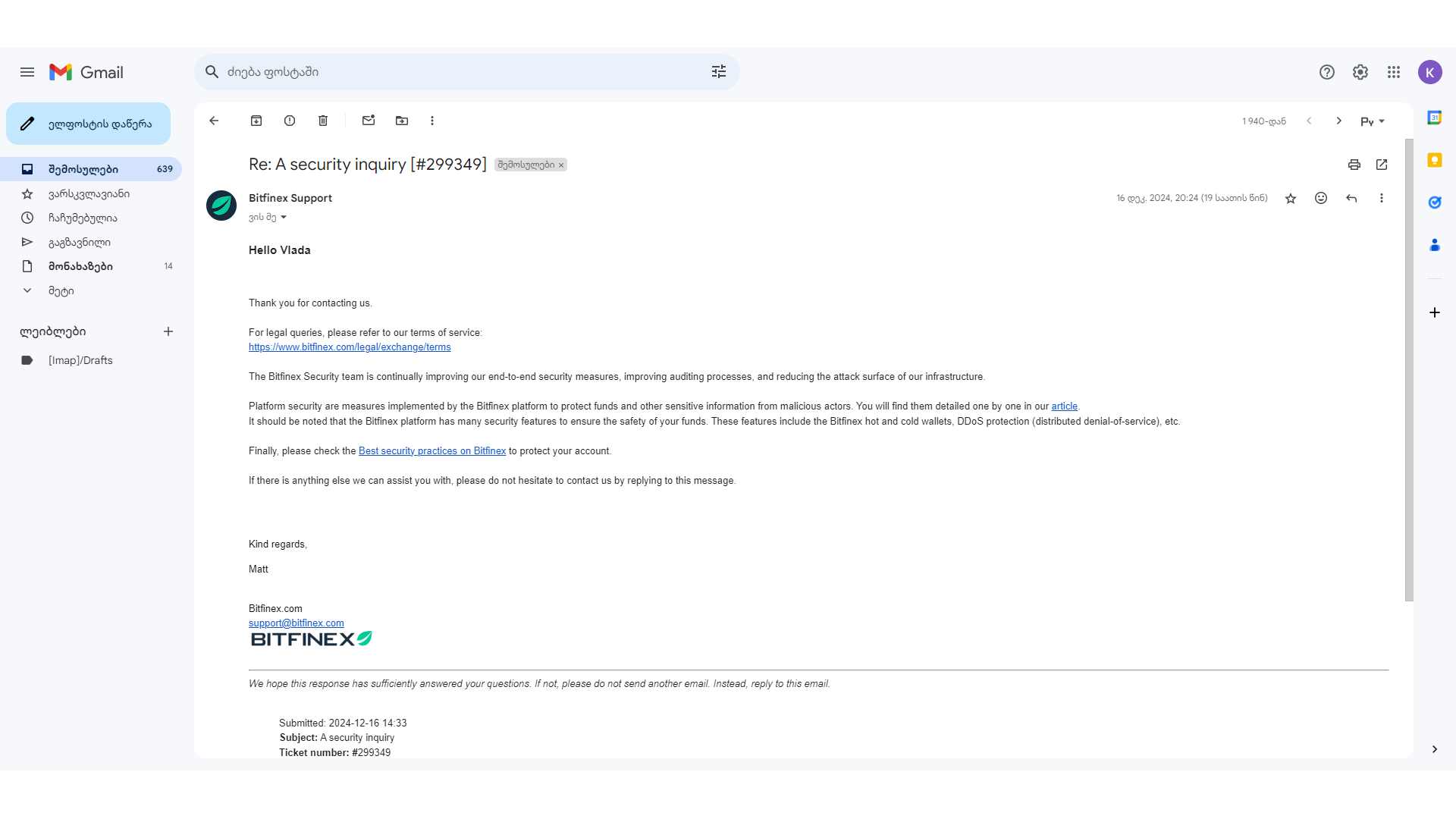Screen dimensions: 1456x819
Task: Open Google Keep side panel
Action: 1435,160
